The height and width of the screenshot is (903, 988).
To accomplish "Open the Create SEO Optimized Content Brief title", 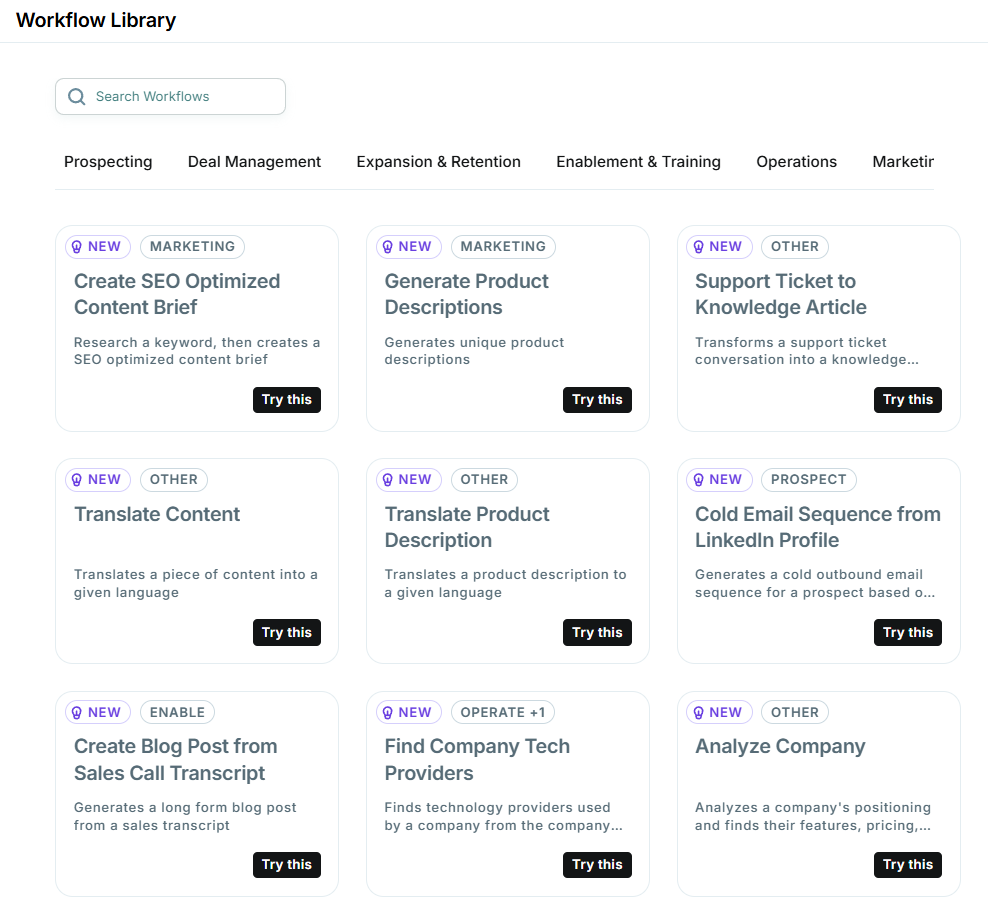I will tap(177, 294).
